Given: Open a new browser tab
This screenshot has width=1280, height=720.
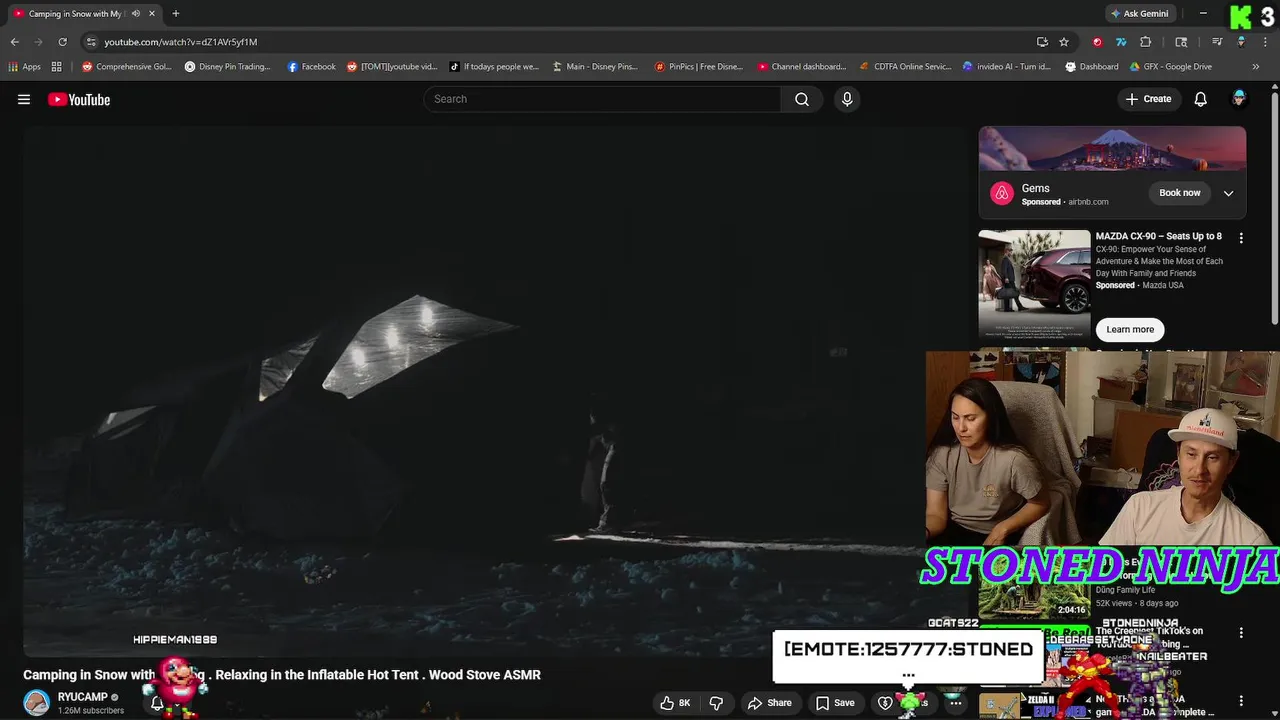Looking at the screenshot, I should [x=176, y=14].
